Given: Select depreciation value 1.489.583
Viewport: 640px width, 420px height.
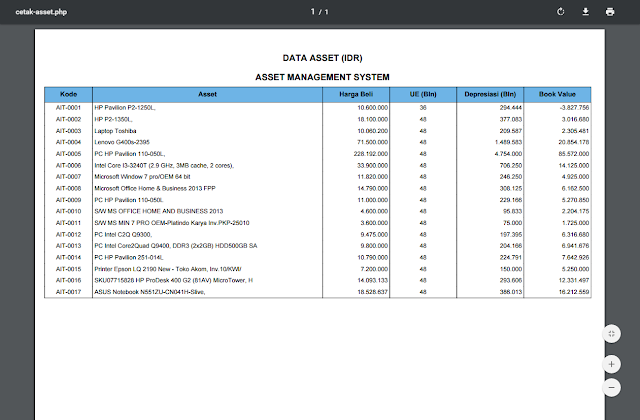Looking at the screenshot, I should point(508,142).
